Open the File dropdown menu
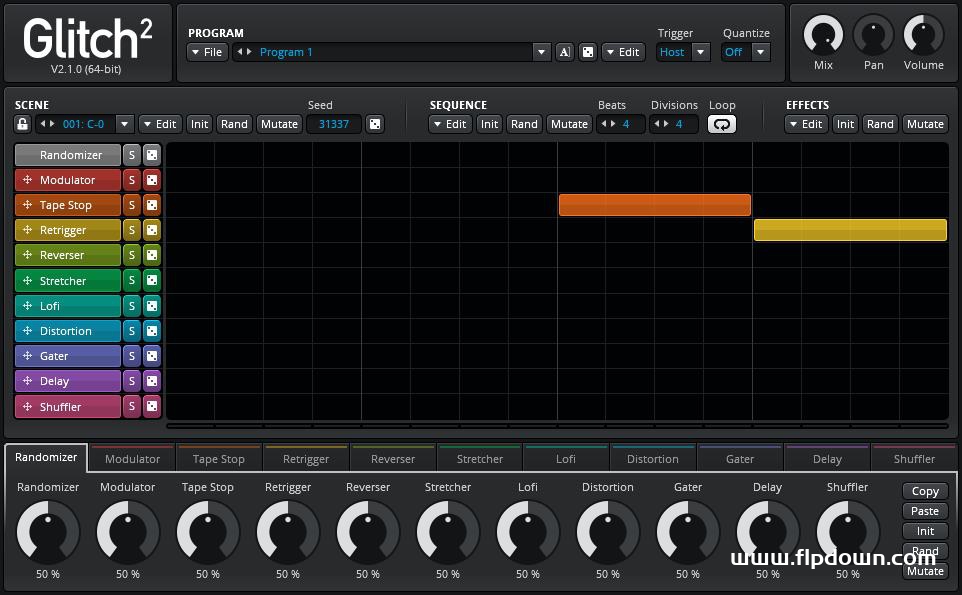962x595 pixels. point(207,52)
